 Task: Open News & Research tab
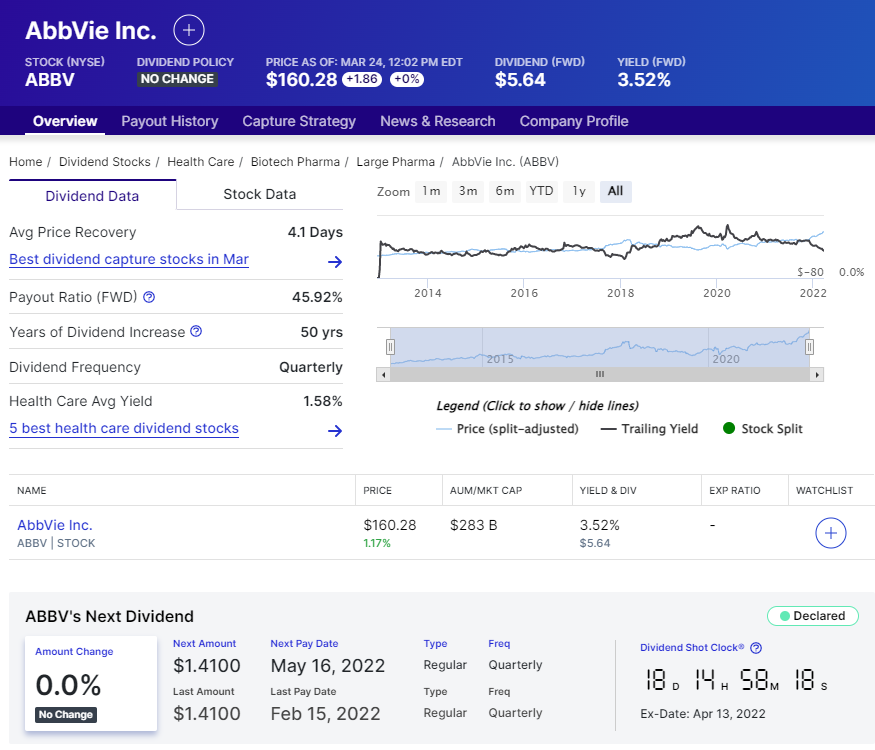(438, 121)
